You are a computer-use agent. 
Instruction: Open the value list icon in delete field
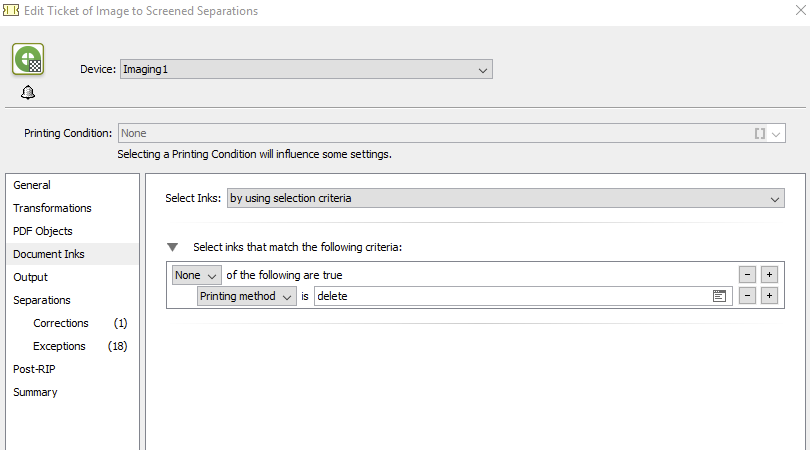[719, 296]
